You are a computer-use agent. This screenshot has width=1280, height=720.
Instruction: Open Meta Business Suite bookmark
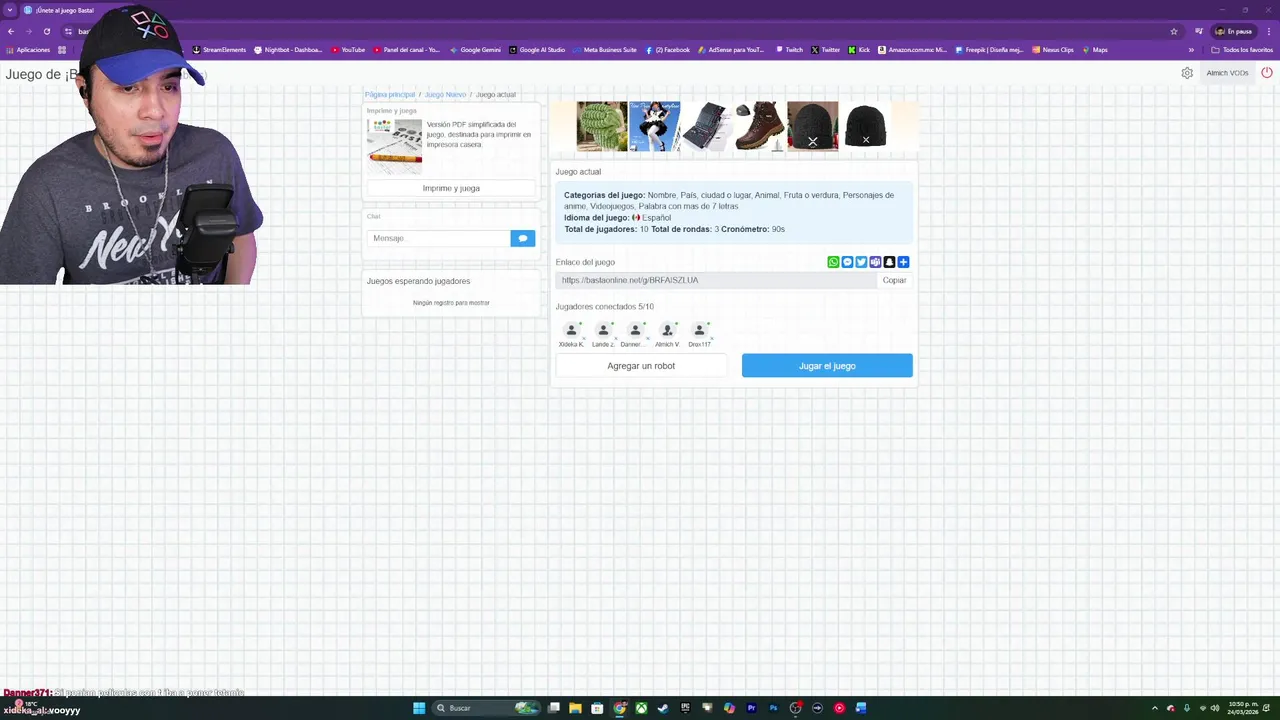(604, 50)
